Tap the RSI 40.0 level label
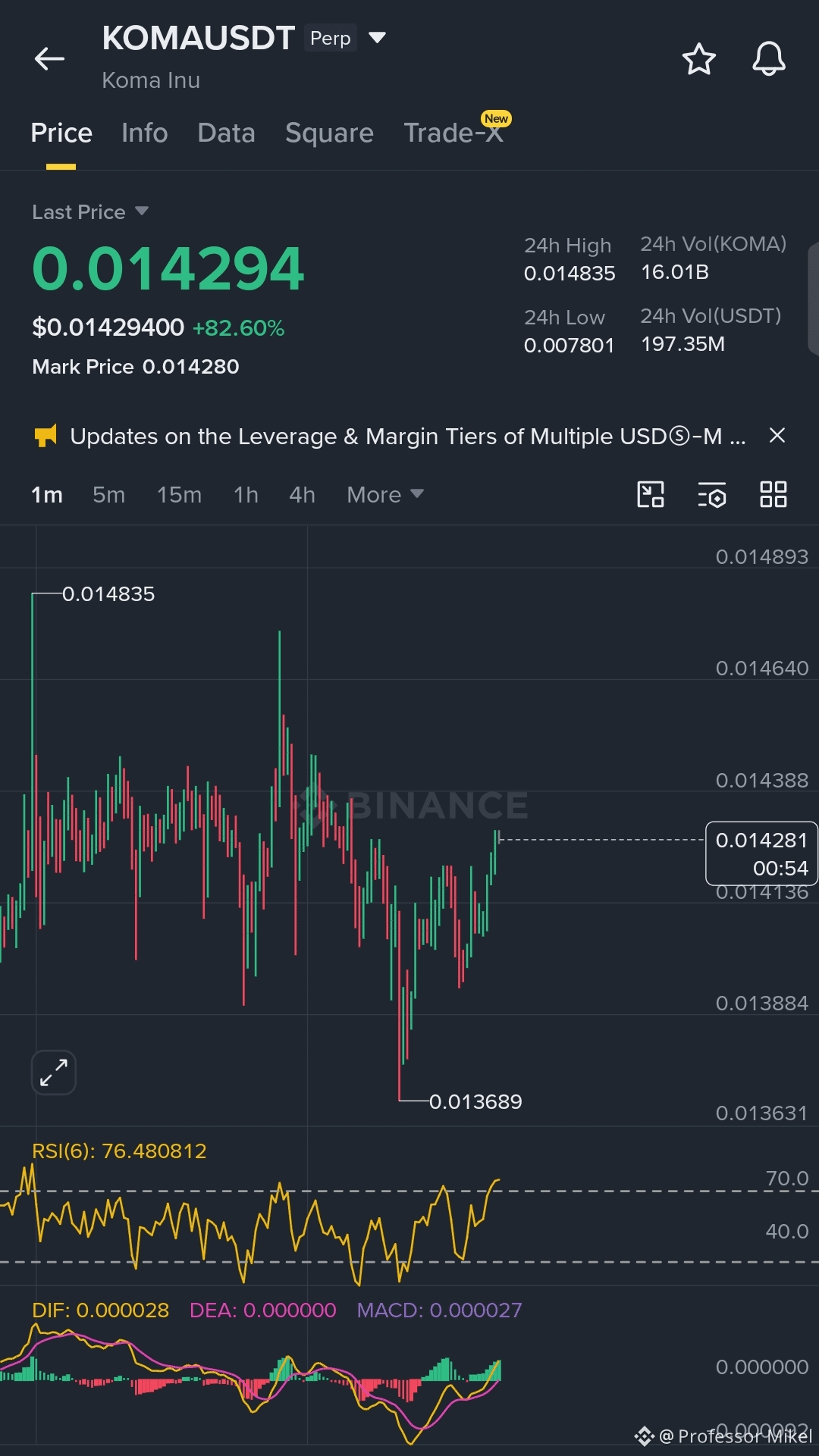This screenshot has height=1456, width=819. click(x=787, y=1232)
